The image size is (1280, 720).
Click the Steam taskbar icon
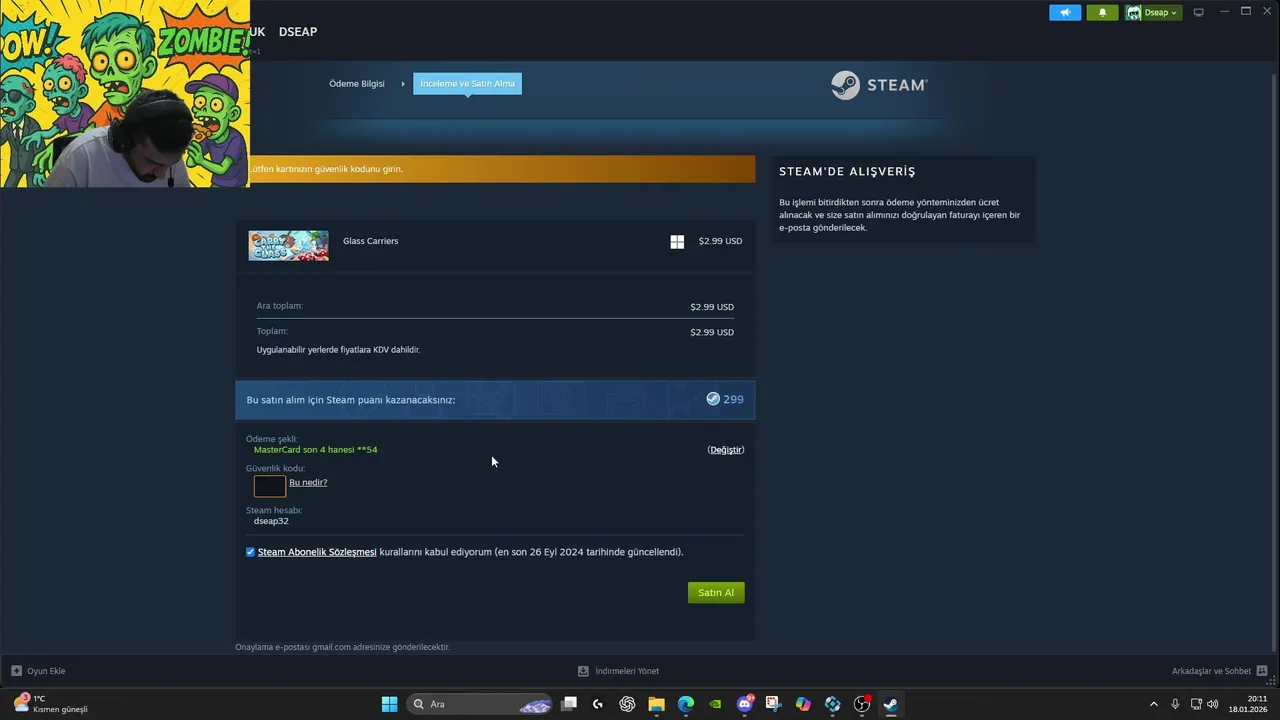890,704
